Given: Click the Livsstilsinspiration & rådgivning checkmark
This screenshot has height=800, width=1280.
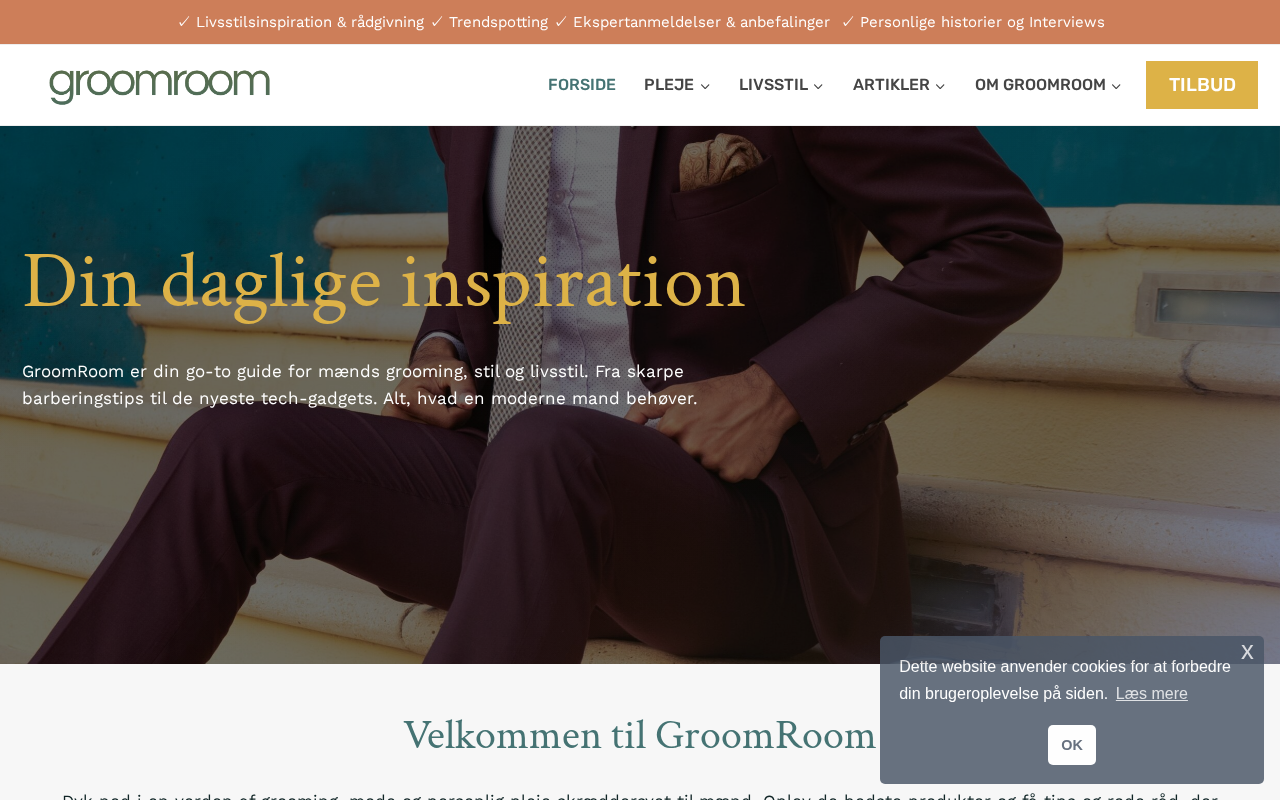Looking at the screenshot, I should (x=184, y=22).
